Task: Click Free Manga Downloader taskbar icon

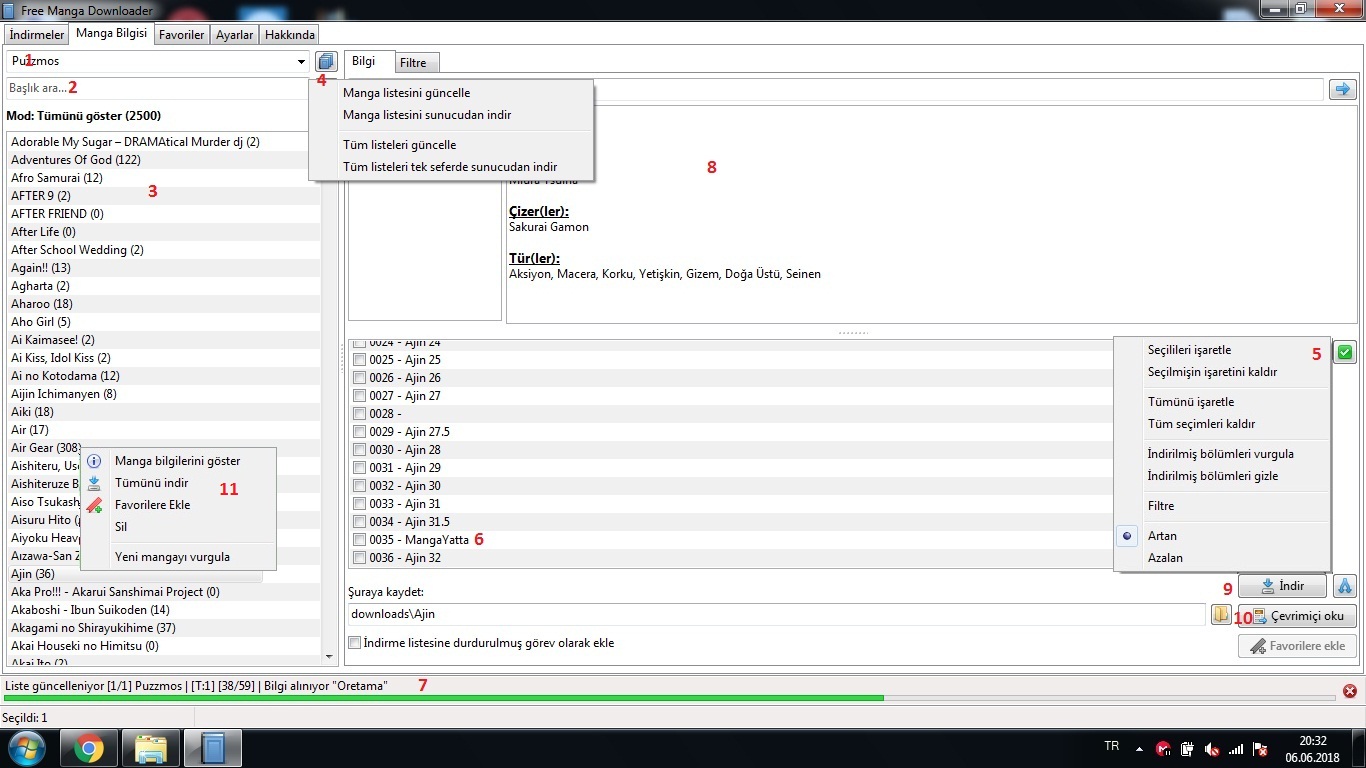Action: coord(214,748)
